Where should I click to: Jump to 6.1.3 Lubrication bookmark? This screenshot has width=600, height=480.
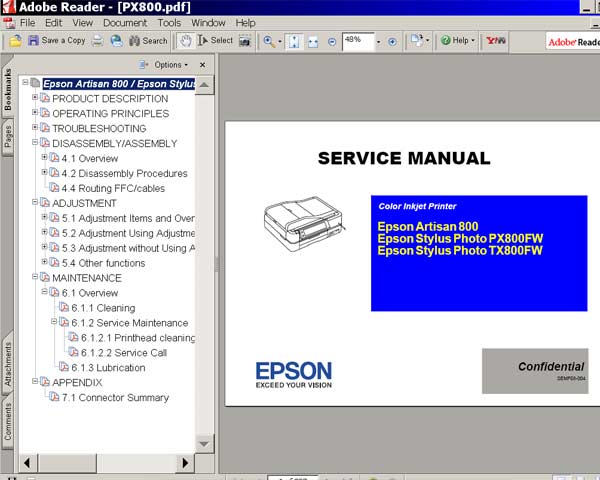point(108,367)
